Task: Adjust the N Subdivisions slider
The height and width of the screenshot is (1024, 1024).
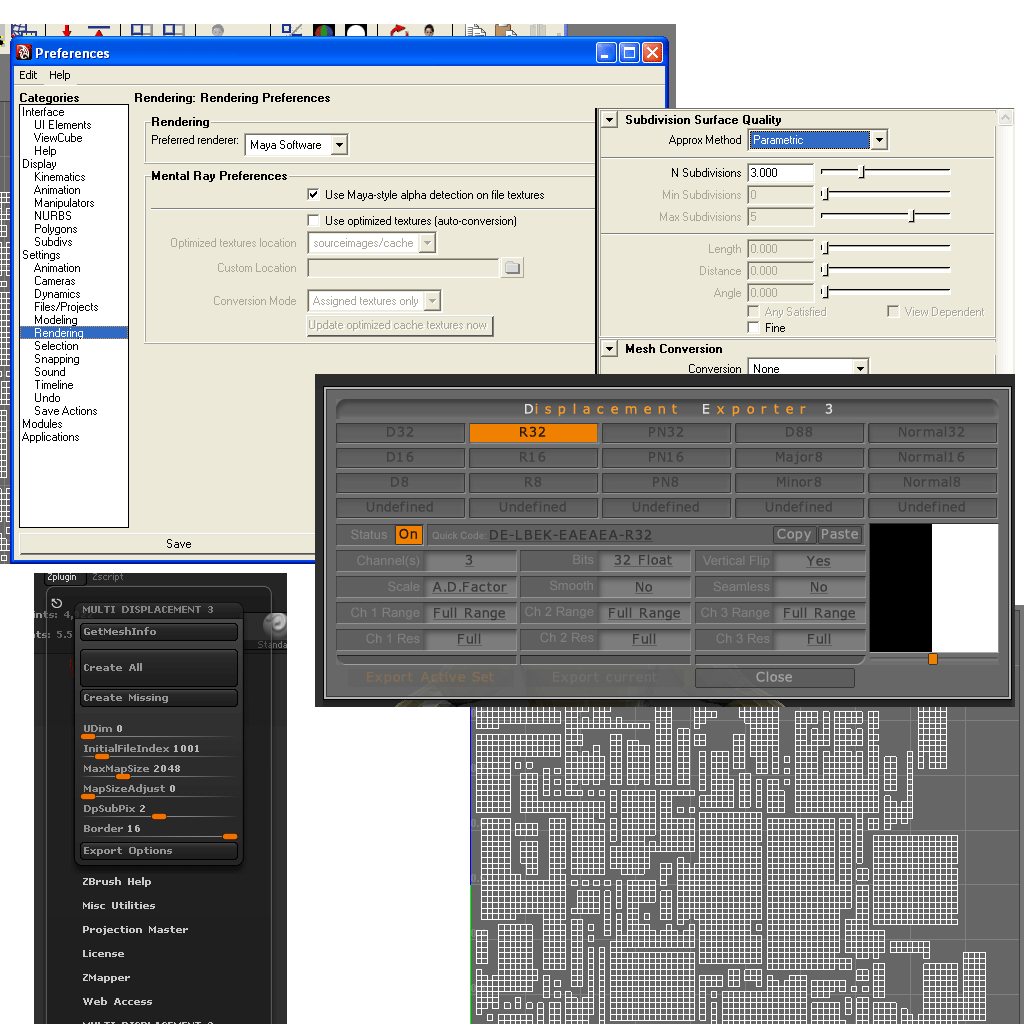Action: coord(862,172)
